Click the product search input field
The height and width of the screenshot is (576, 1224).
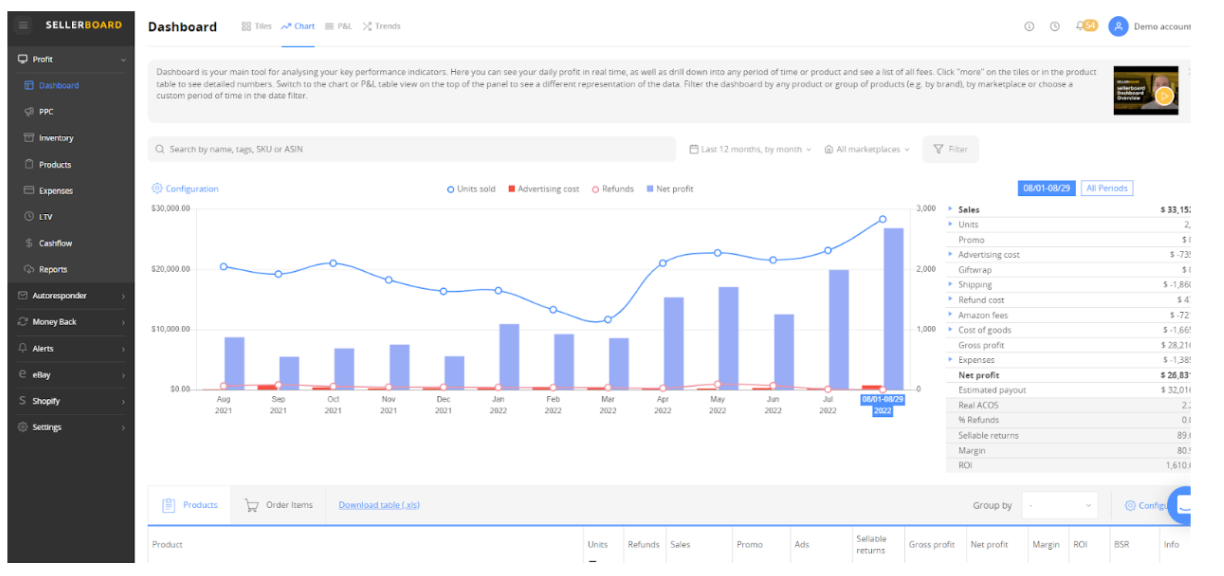[x=412, y=149]
